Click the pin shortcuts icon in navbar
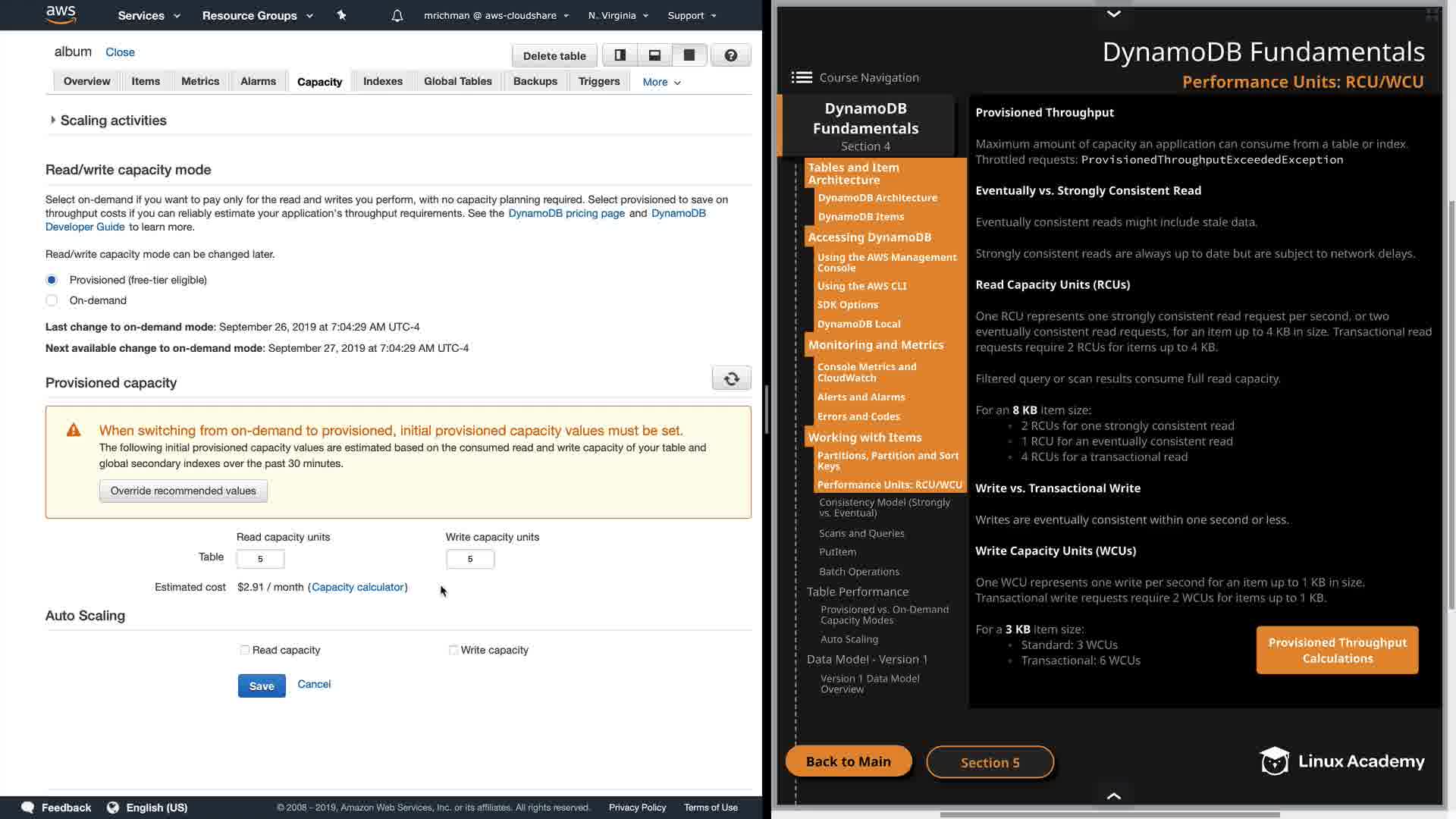The width and height of the screenshot is (1456, 819). coord(341,15)
